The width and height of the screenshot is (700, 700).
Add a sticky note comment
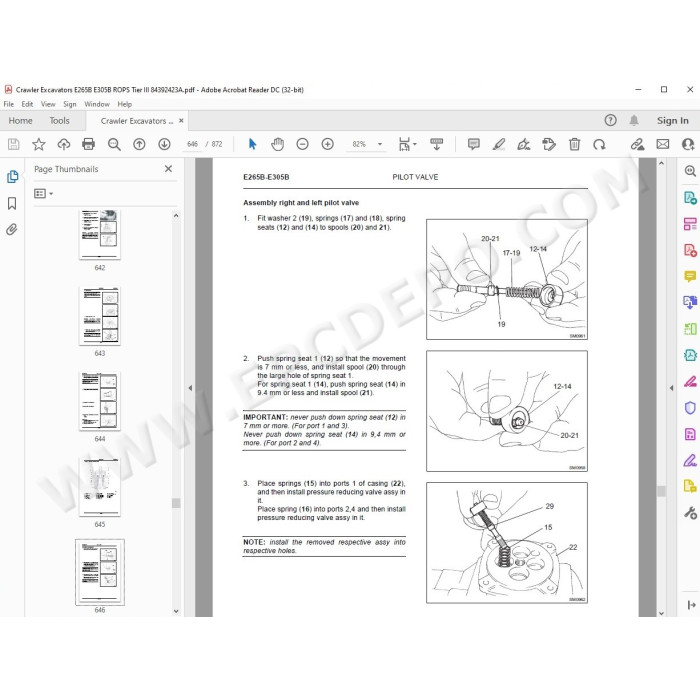474,144
